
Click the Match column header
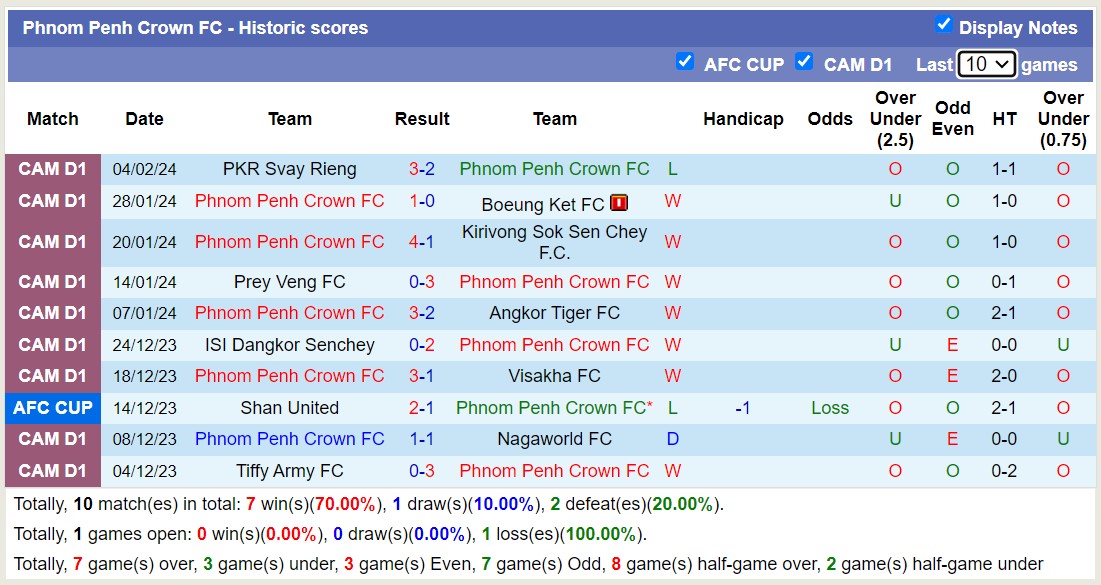pos(52,118)
